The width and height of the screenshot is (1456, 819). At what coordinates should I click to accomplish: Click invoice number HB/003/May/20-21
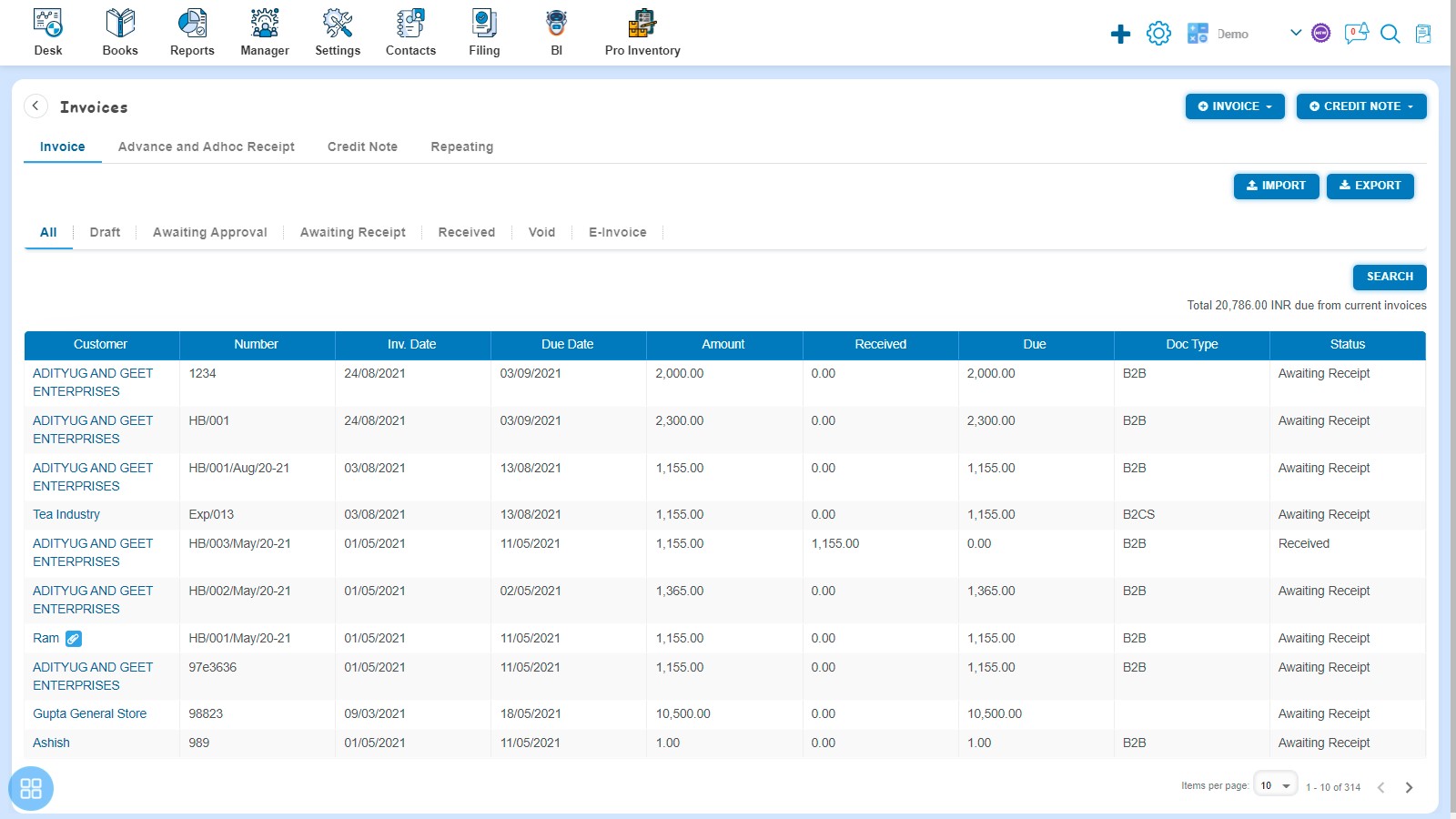(239, 543)
